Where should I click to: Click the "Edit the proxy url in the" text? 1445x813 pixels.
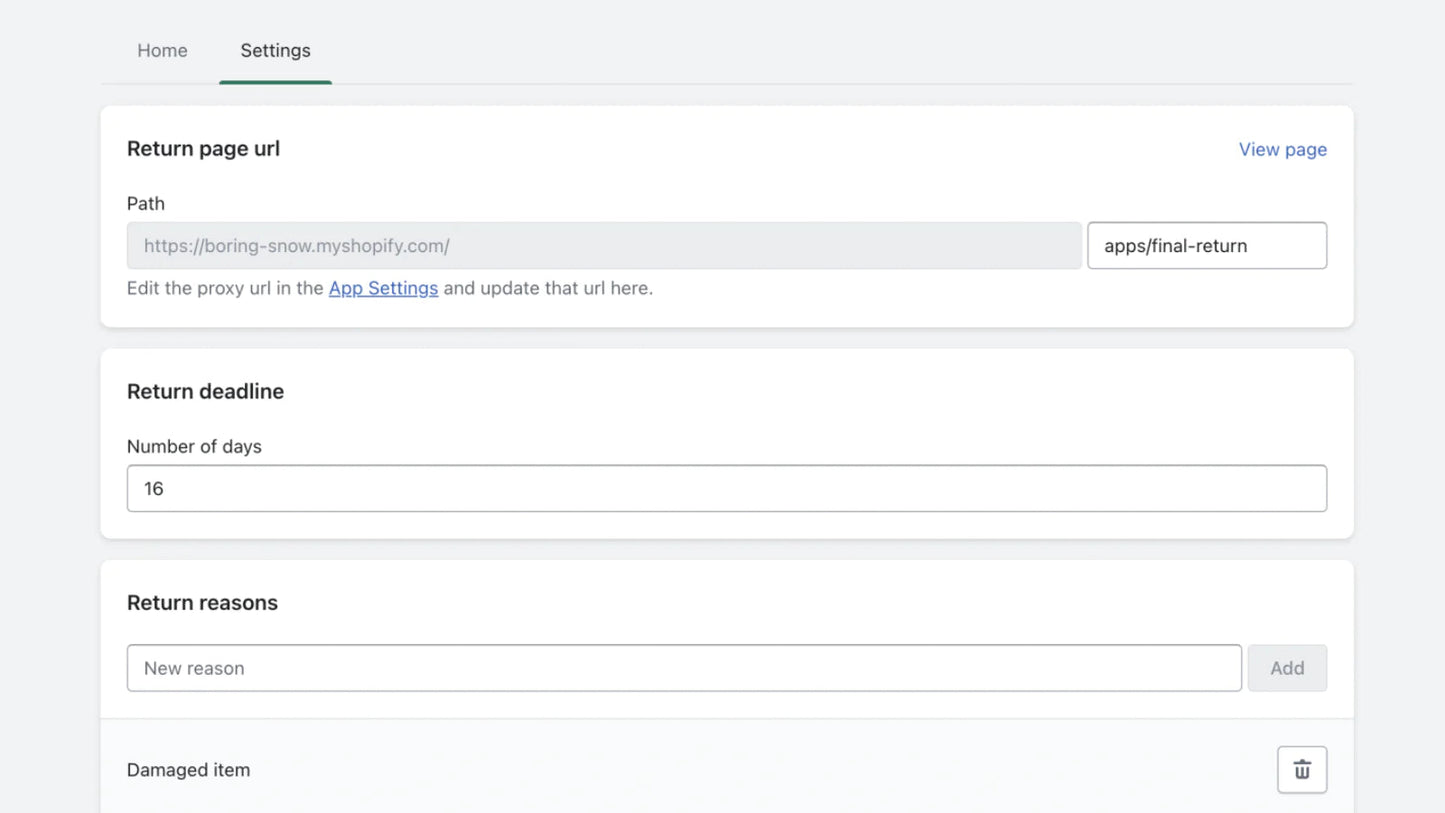[x=225, y=288]
